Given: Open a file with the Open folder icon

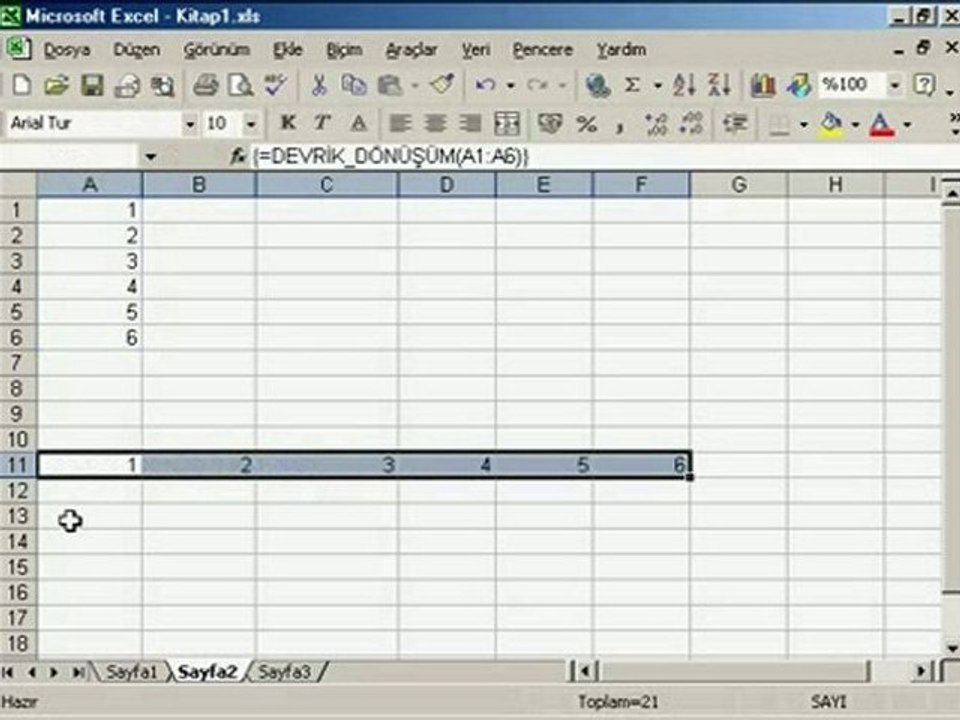Looking at the screenshot, I should 56,85.
